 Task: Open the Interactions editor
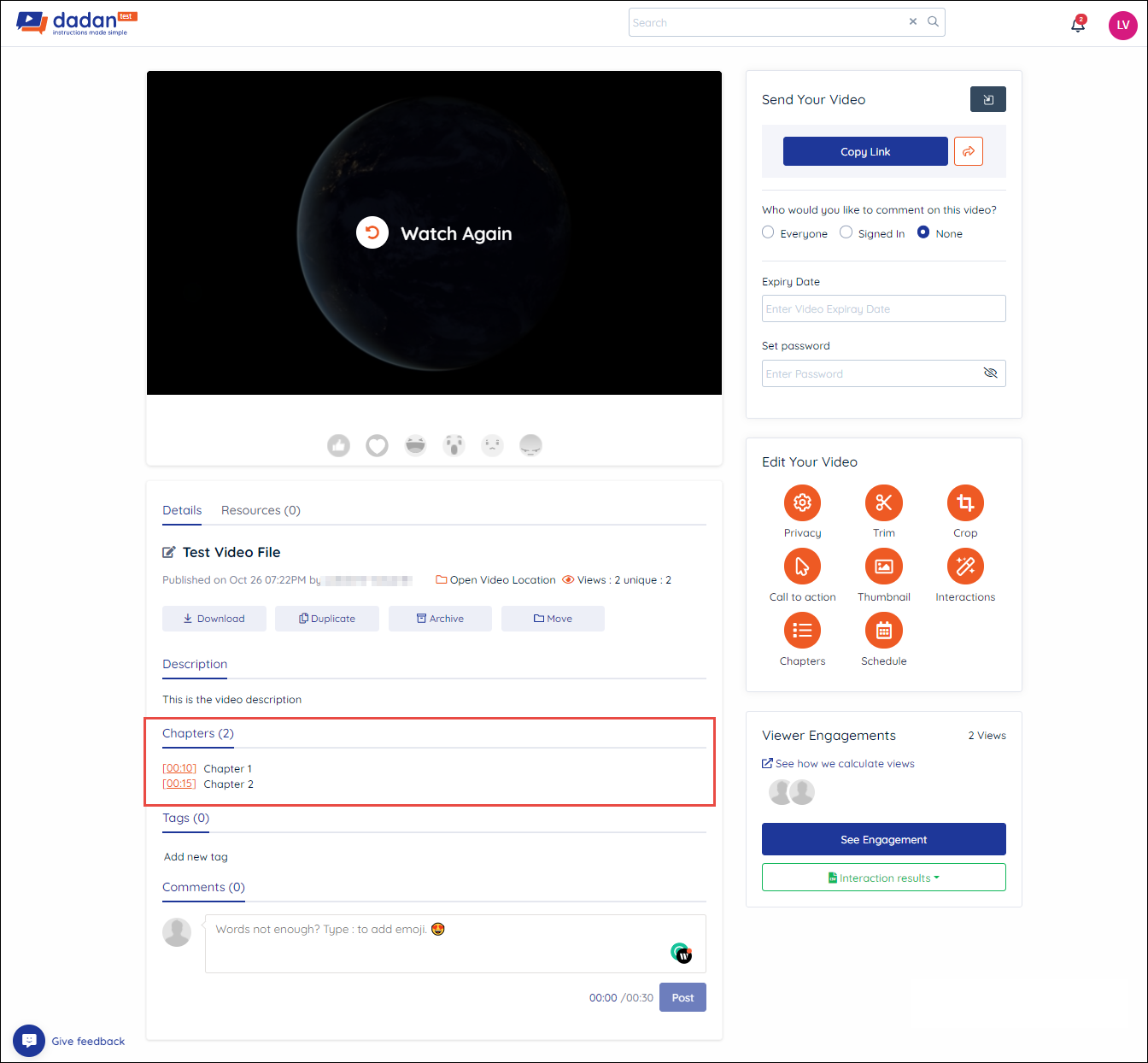pyautogui.click(x=965, y=567)
